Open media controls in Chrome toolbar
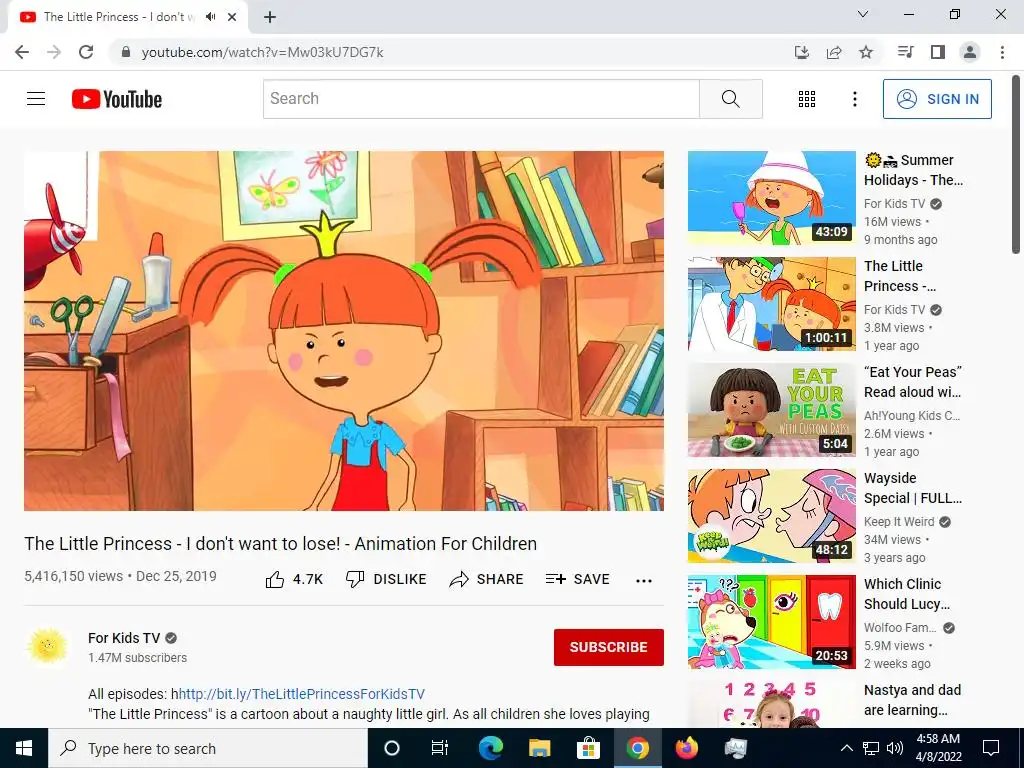The image size is (1024, 768). pyautogui.click(x=905, y=52)
